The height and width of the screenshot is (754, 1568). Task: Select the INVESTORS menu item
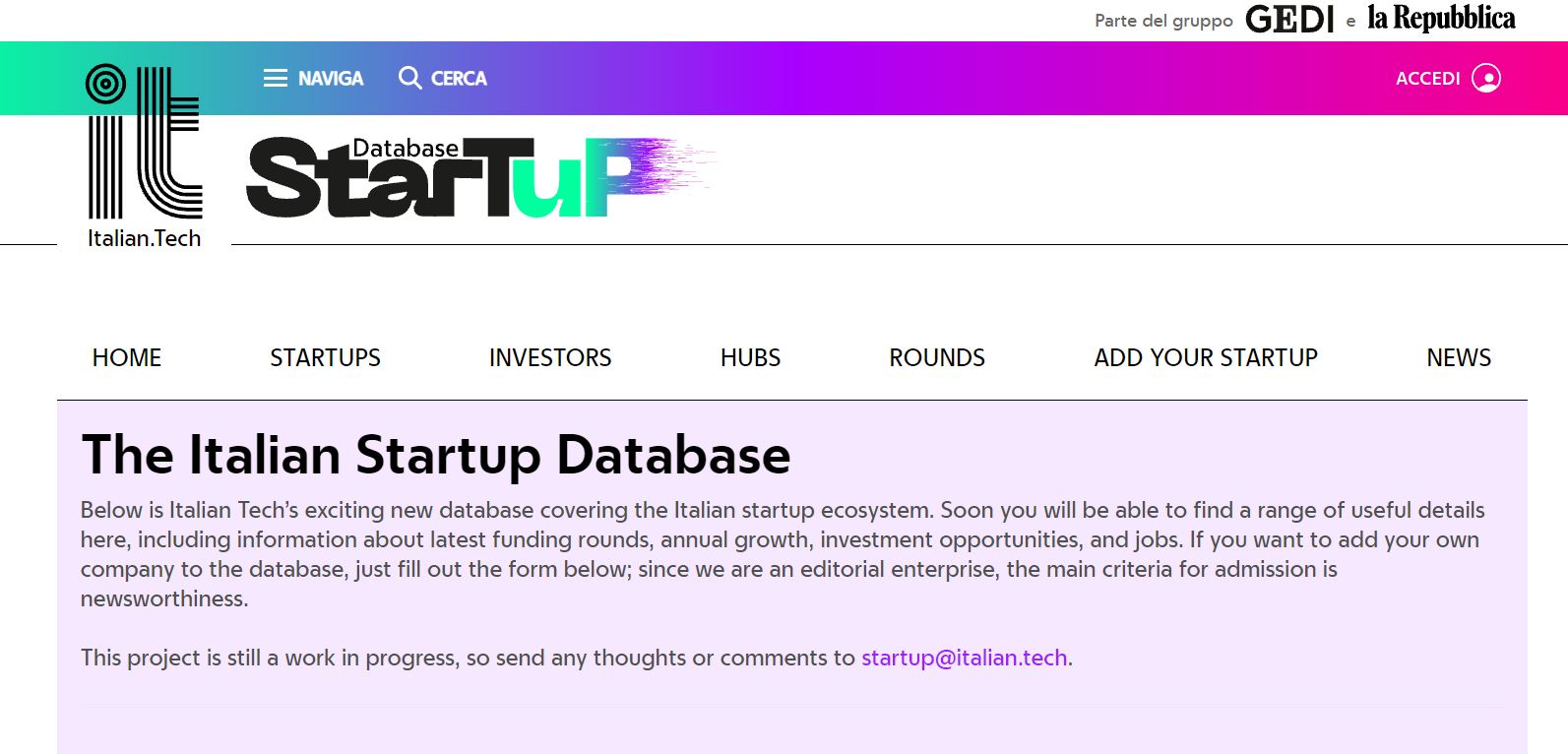click(550, 357)
